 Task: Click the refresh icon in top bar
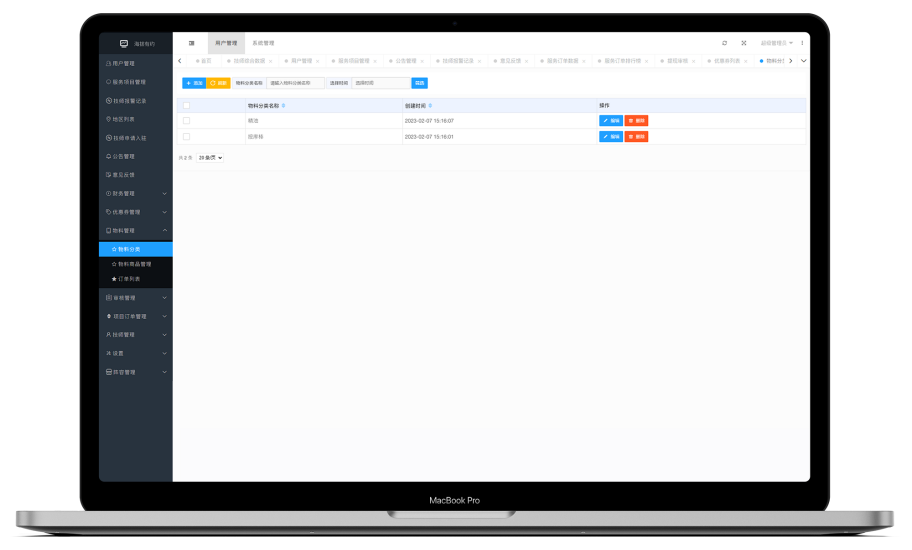[x=724, y=43]
